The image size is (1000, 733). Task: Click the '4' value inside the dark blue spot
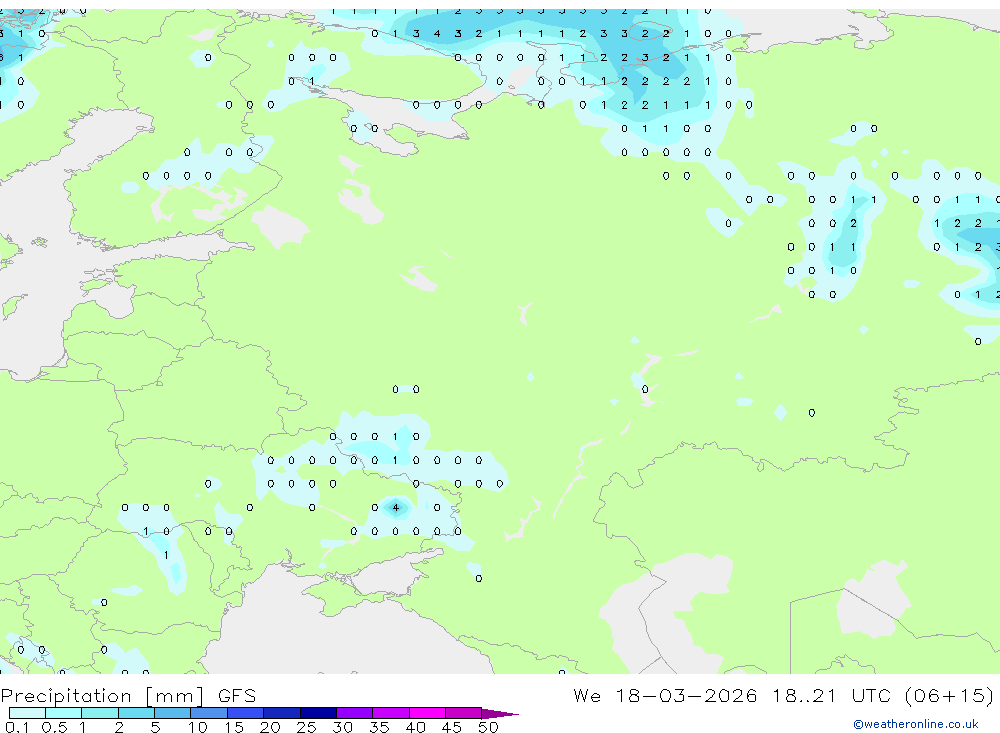click(x=395, y=508)
